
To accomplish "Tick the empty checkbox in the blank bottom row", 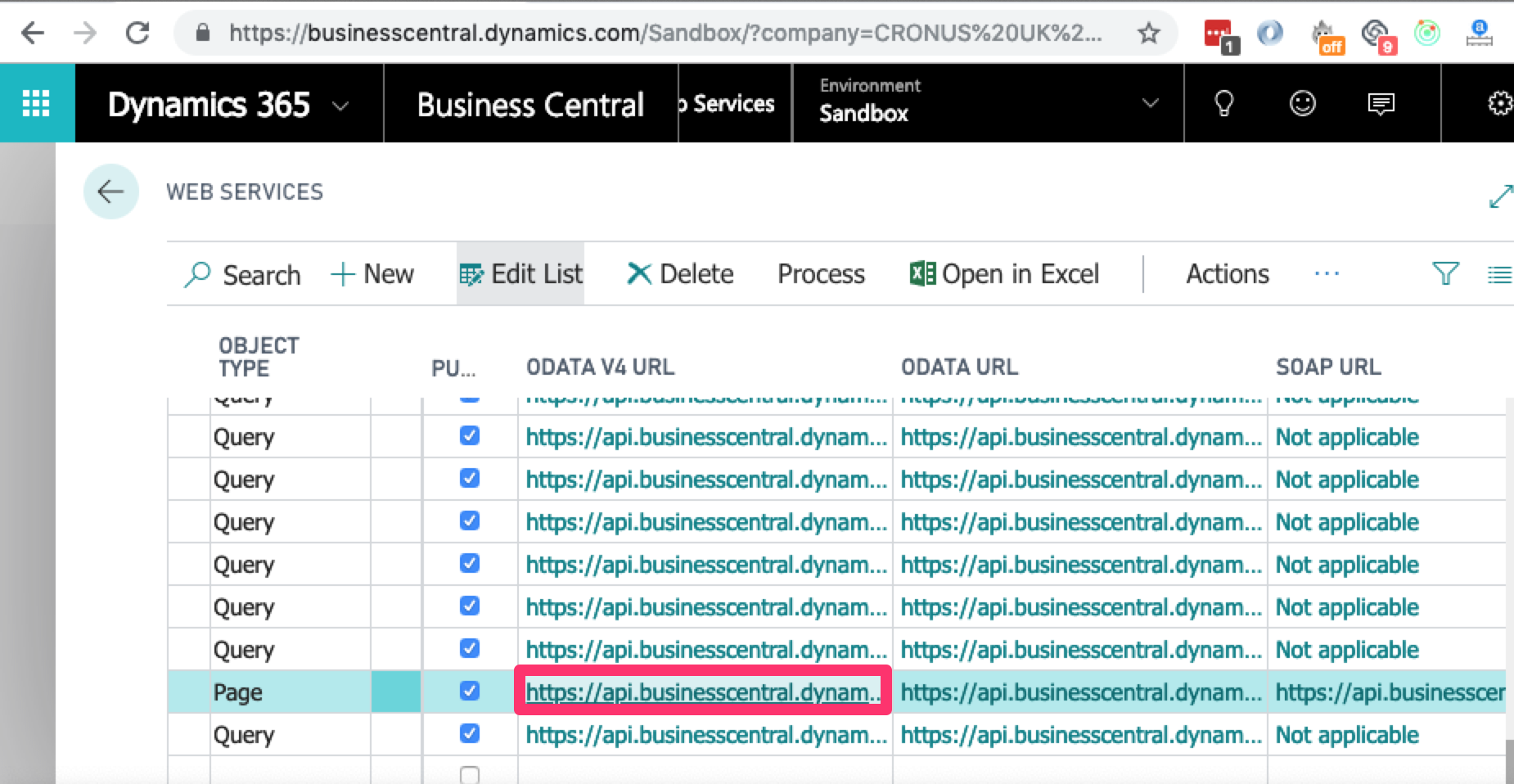I will point(470,774).
